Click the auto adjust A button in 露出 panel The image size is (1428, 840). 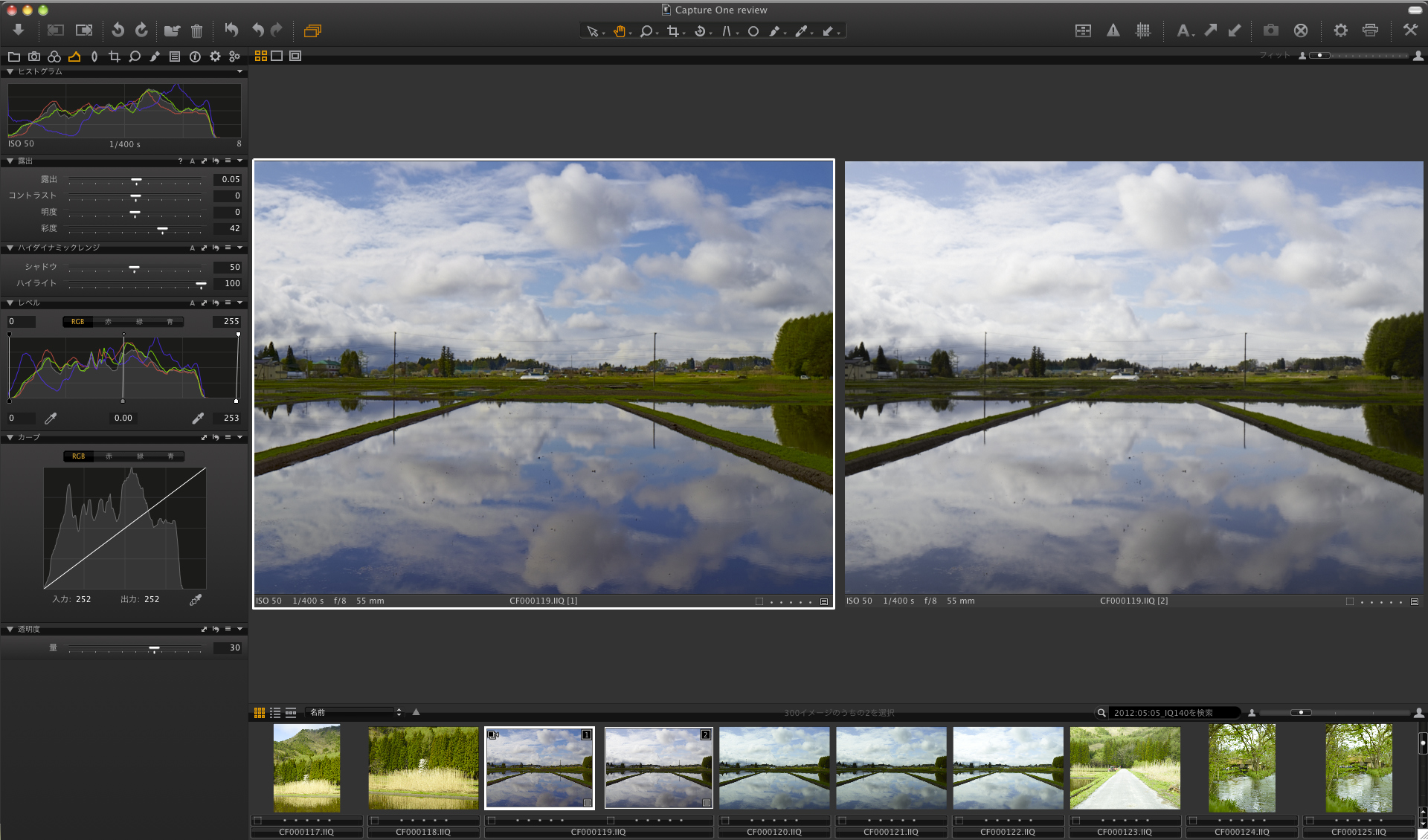click(x=192, y=161)
